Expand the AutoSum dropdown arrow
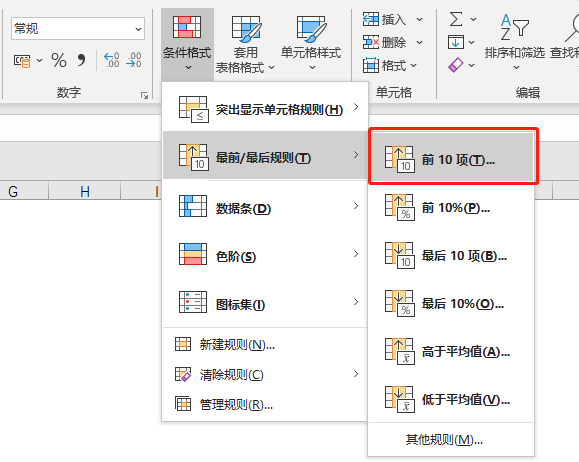The image size is (579, 462). pos(473,19)
